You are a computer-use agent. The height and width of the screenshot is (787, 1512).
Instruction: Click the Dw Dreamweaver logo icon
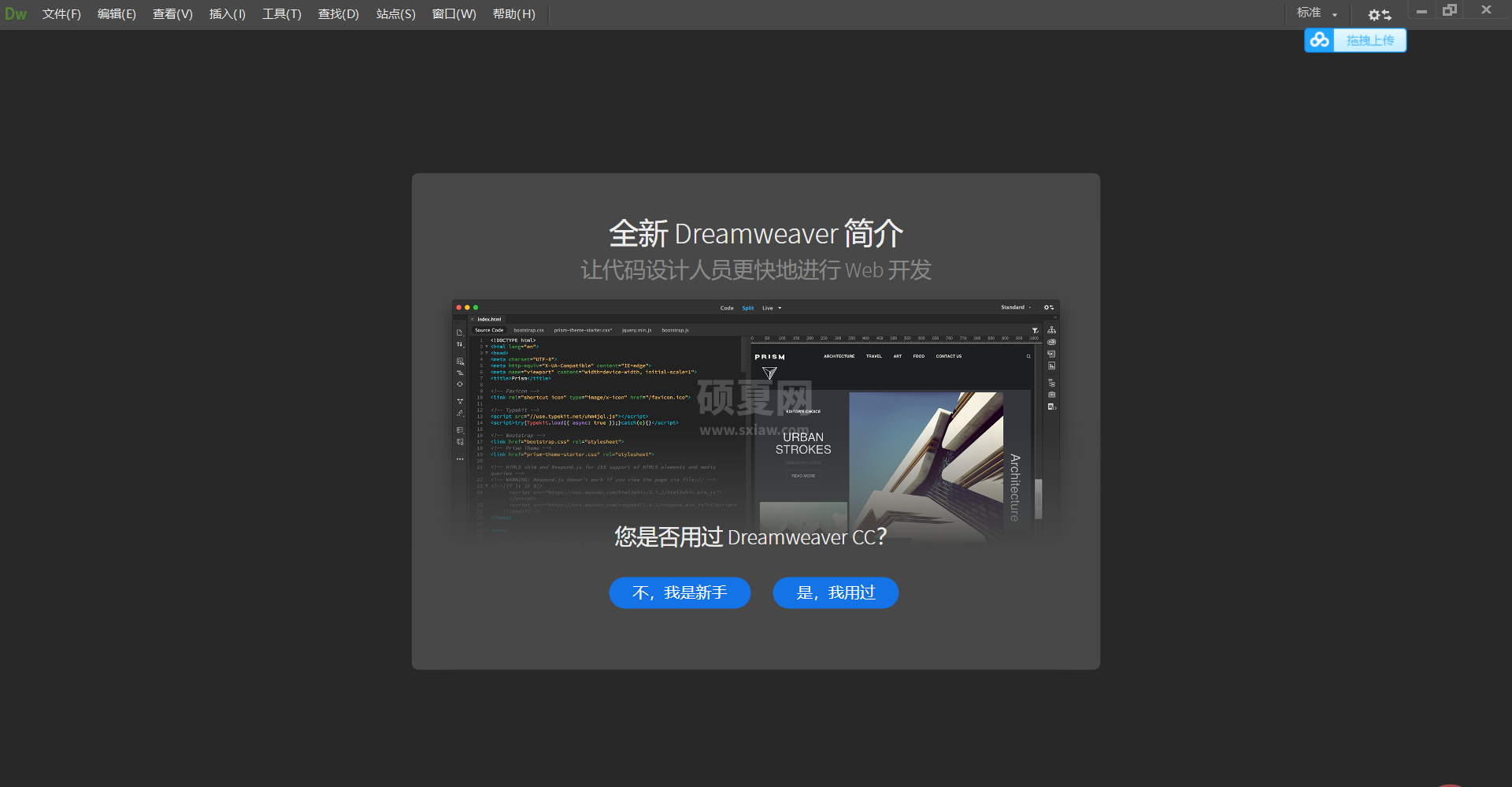(x=16, y=14)
